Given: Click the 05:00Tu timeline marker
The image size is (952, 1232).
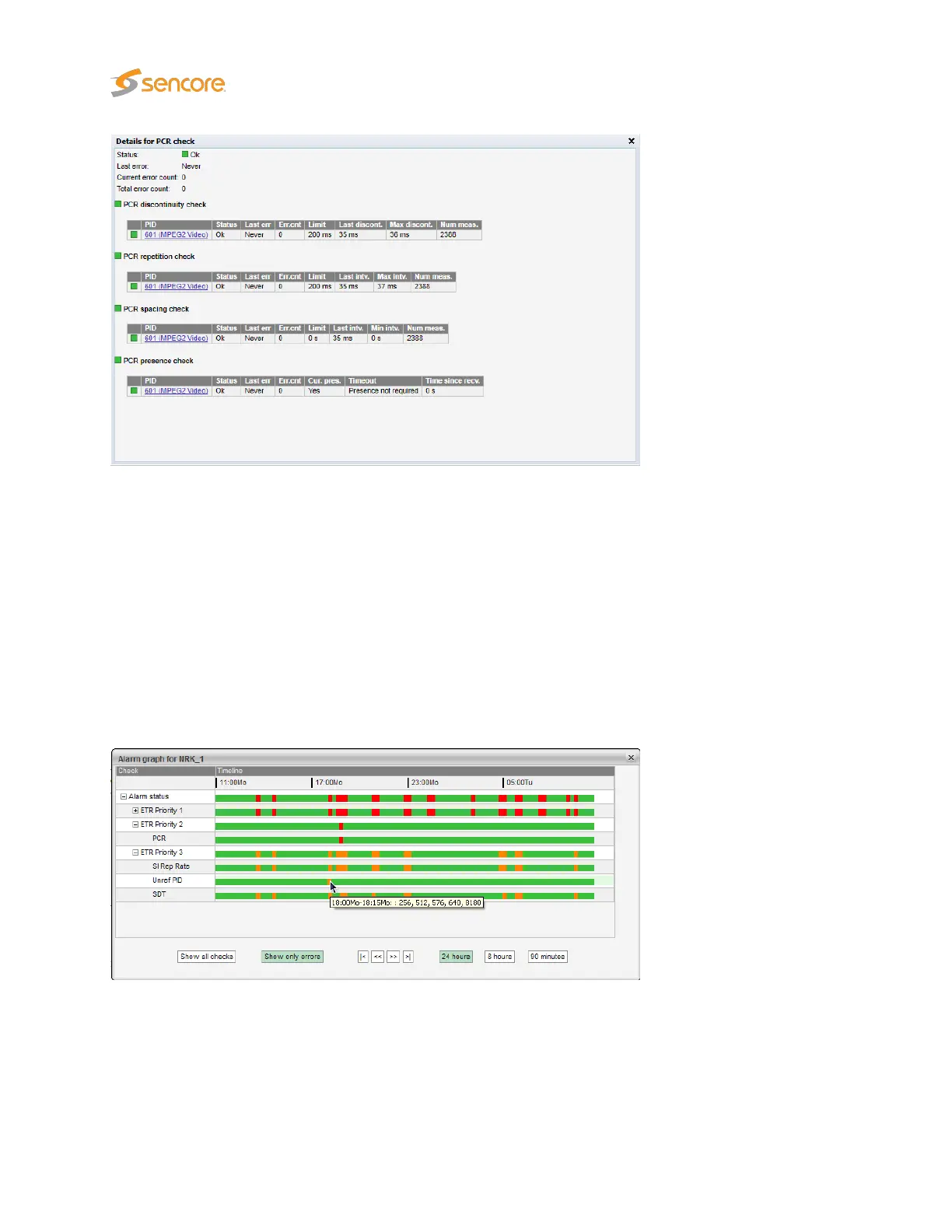Looking at the screenshot, I should click(520, 782).
